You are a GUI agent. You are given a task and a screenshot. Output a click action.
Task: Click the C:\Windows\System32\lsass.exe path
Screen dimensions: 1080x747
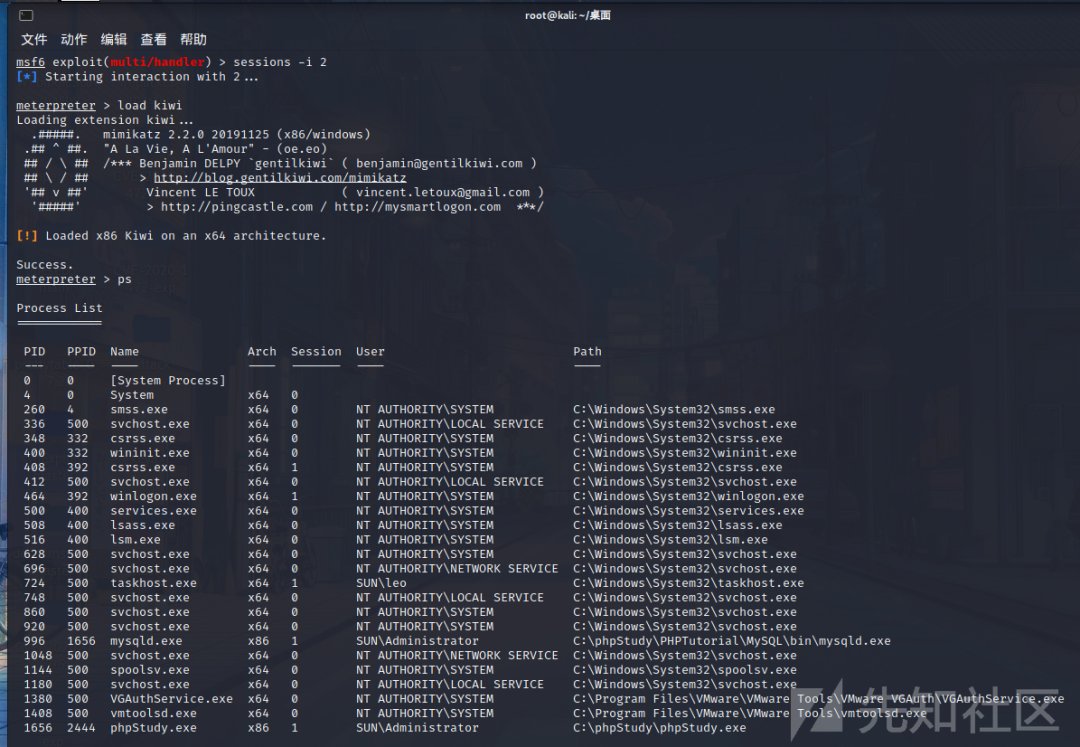678,525
